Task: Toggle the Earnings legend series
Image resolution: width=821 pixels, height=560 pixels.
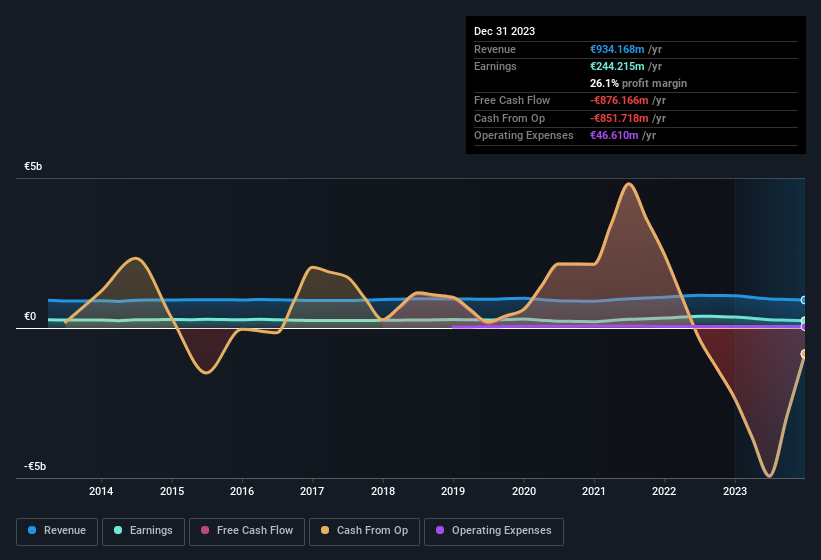Action: coord(143,531)
